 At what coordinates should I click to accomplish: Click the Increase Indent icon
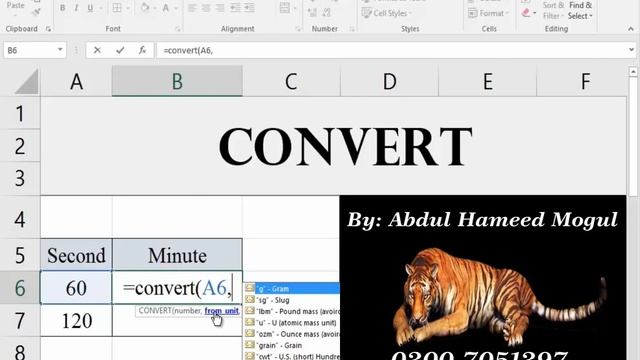pyautogui.click(x=249, y=8)
